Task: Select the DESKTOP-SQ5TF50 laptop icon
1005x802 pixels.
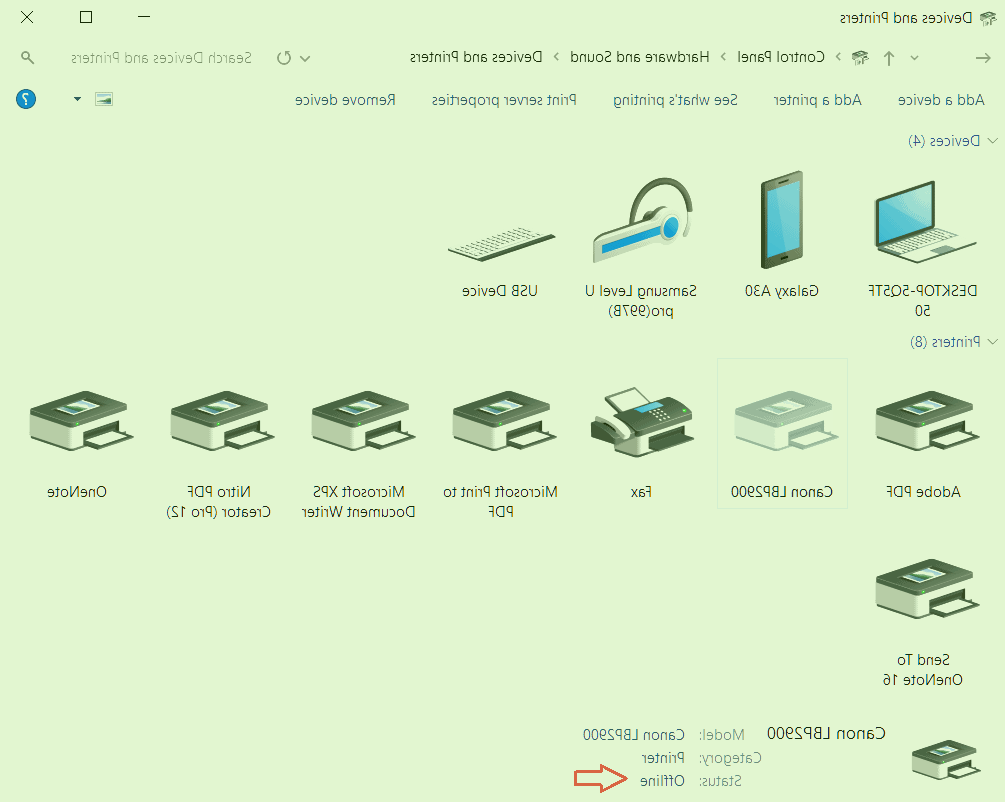Action: [924, 220]
